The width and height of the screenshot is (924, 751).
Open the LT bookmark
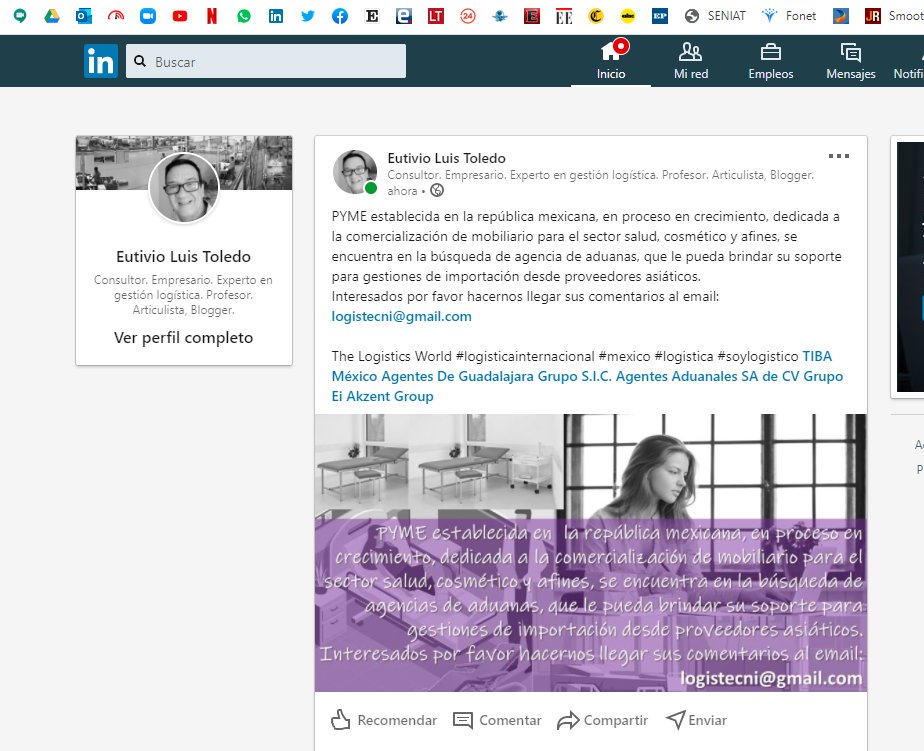[435, 16]
